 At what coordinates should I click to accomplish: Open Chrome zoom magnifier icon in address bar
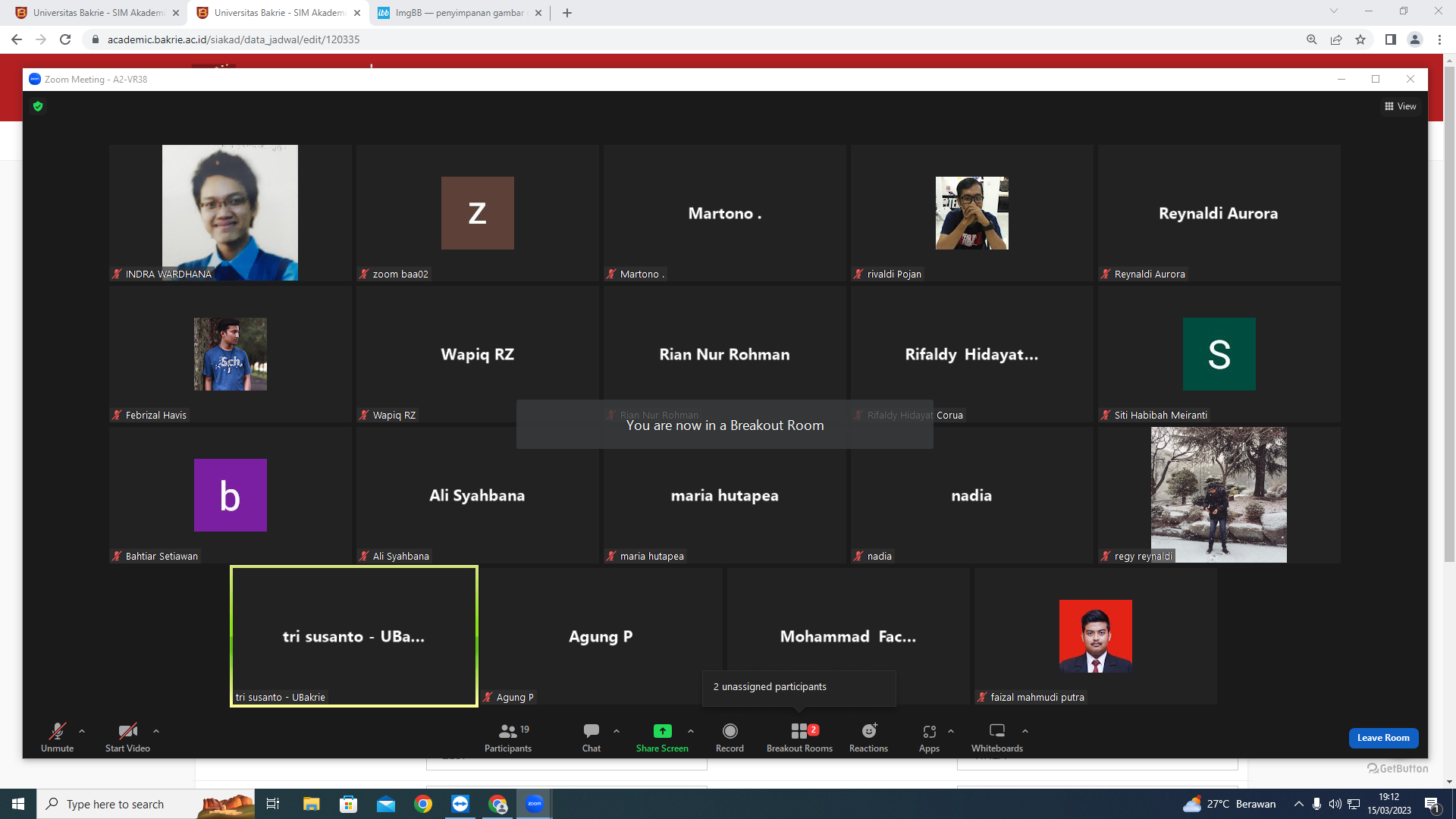[1312, 39]
